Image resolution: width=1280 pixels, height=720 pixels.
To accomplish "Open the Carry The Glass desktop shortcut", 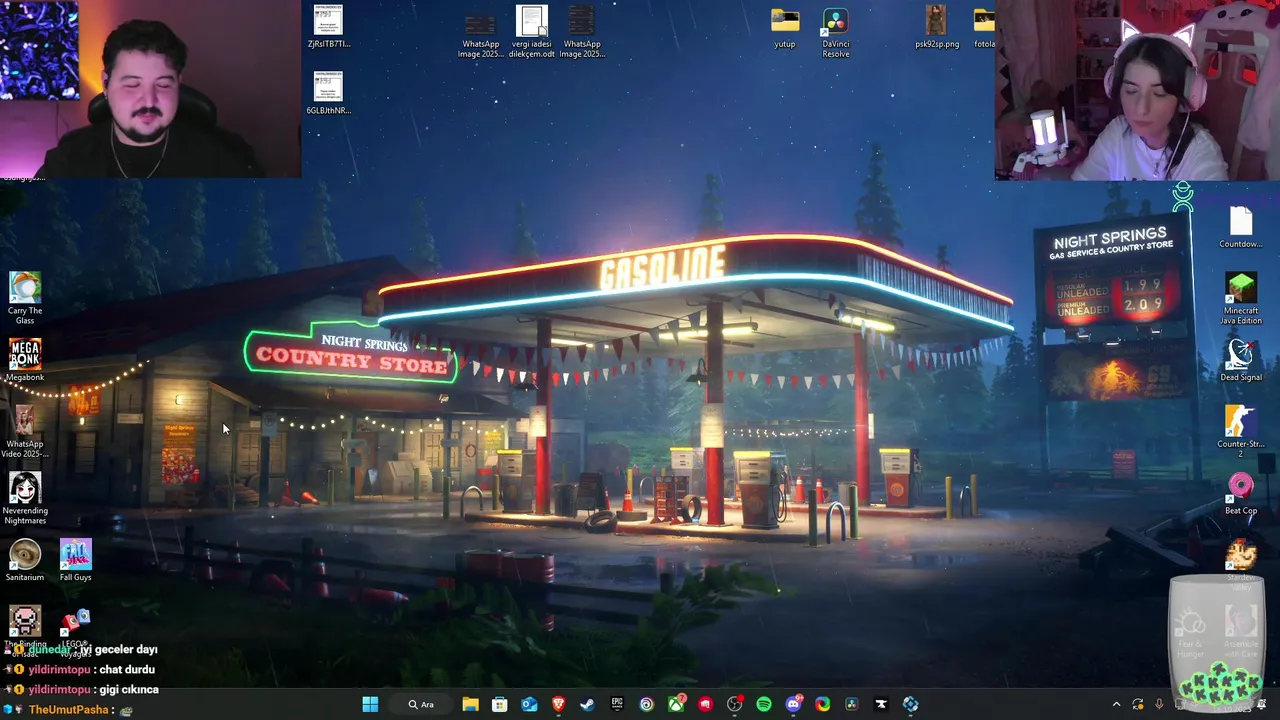I will (25, 298).
